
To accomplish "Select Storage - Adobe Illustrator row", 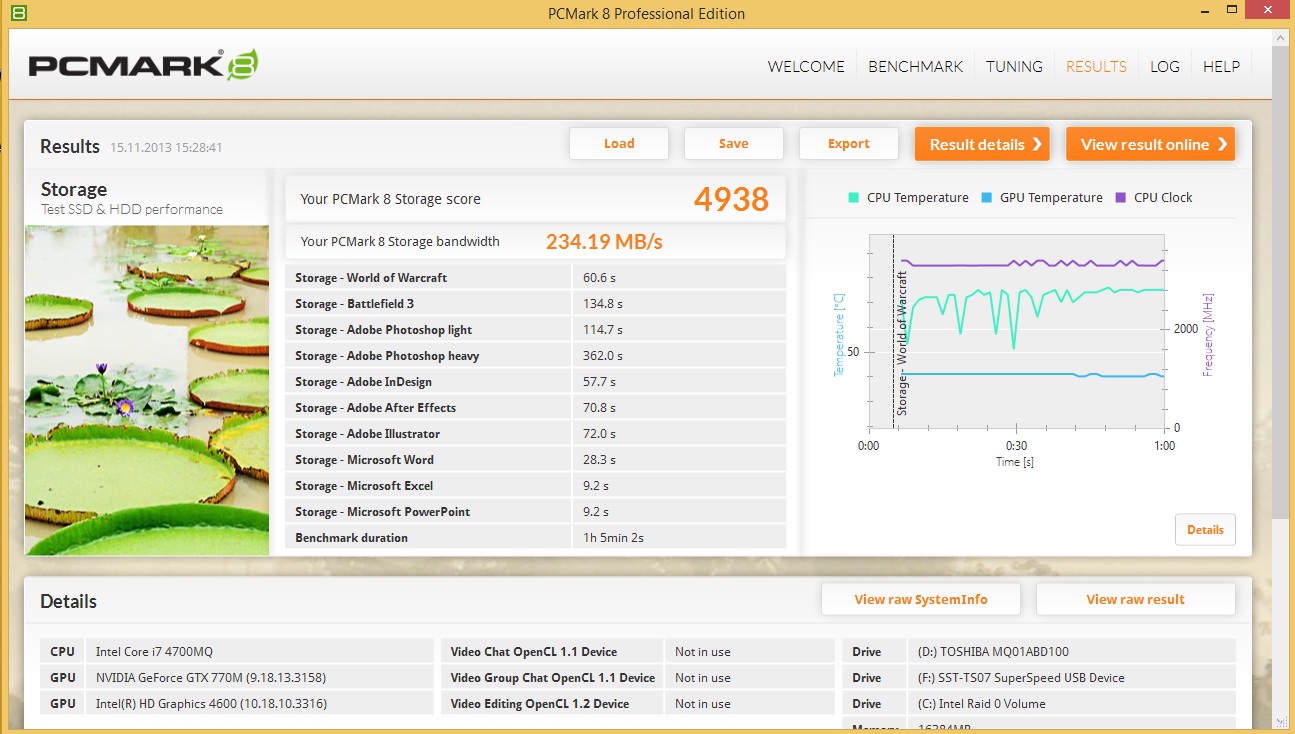I will tap(535, 433).
